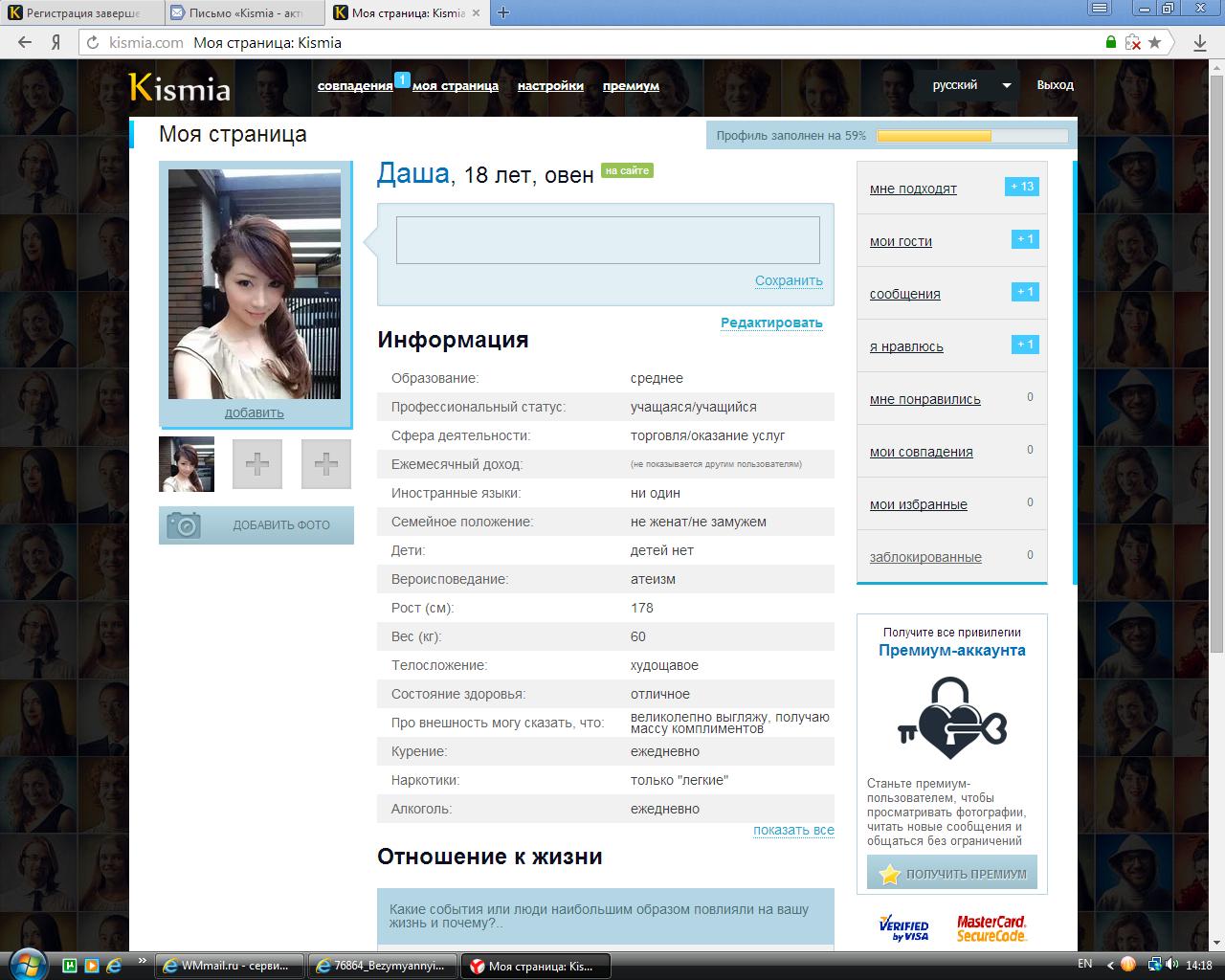This screenshot has width=1225, height=980.
Task: Switch to 'Регистрация заверше' browser tab
Action: tap(83, 13)
